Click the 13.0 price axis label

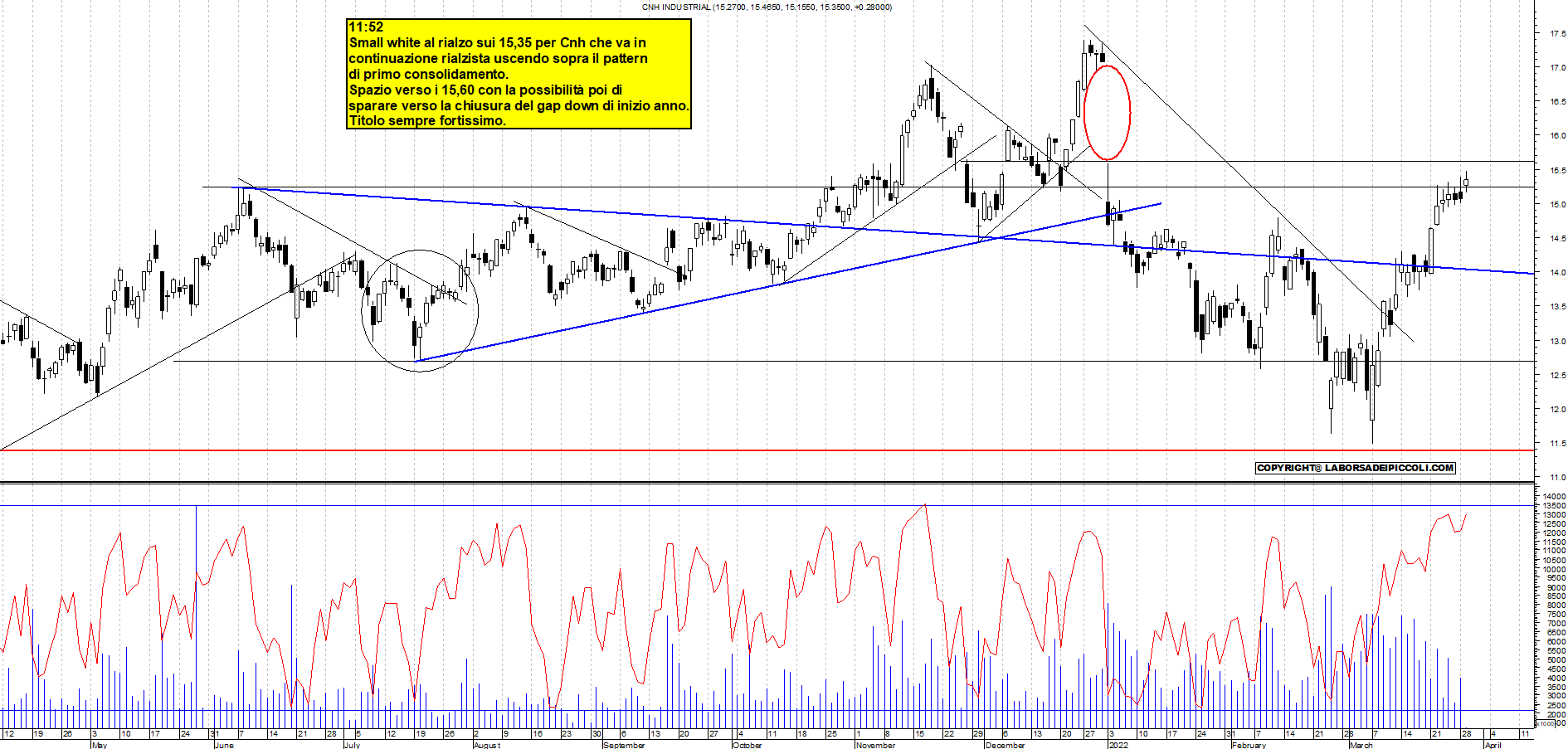pos(1557,342)
